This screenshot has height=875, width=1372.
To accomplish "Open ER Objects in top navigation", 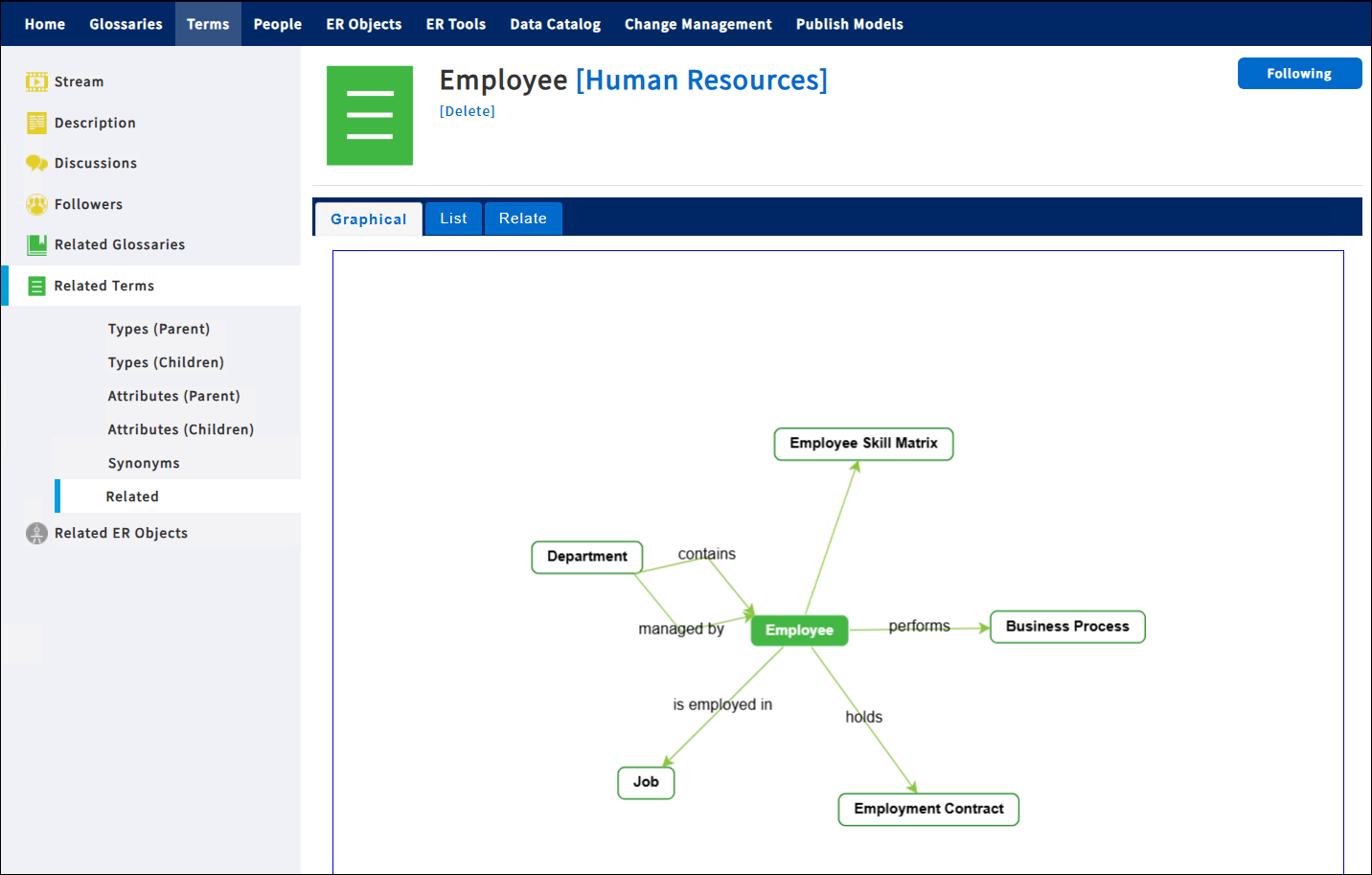I will pyautogui.click(x=364, y=24).
